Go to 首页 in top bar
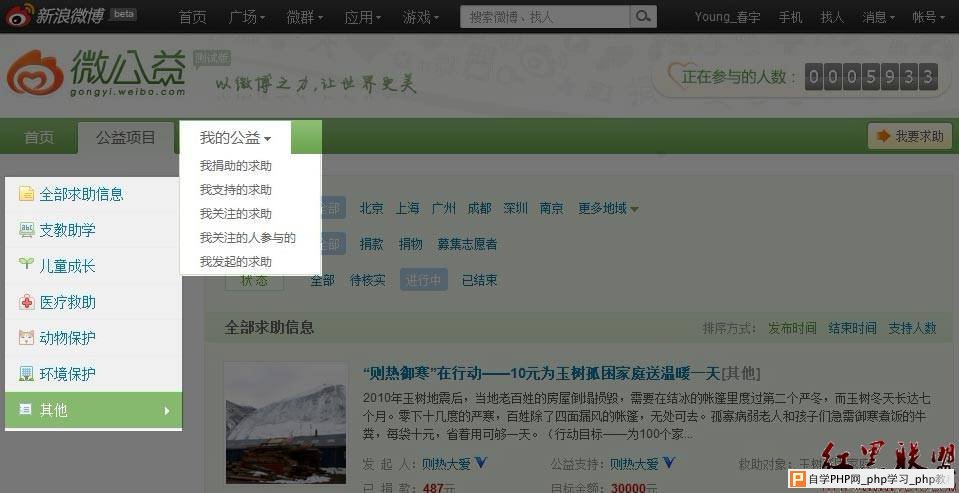This screenshot has width=959, height=493. pyautogui.click(x=193, y=17)
